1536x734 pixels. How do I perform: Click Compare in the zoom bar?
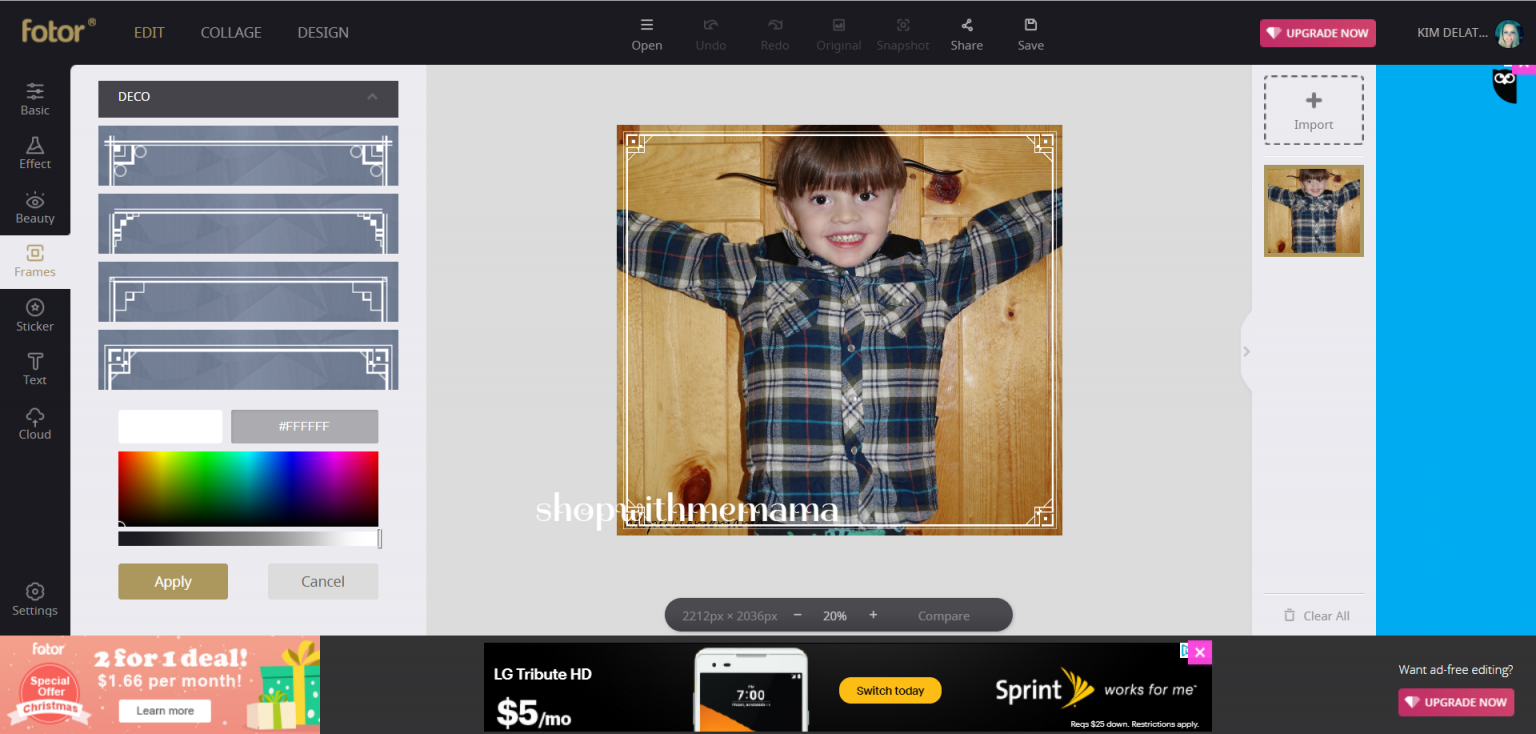944,616
